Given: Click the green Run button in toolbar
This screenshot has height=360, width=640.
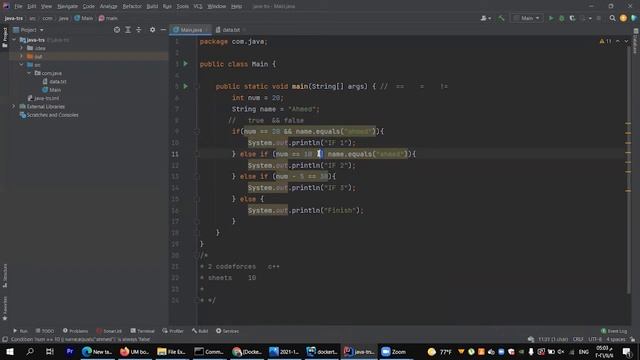Looking at the screenshot, I should tap(551, 18).
